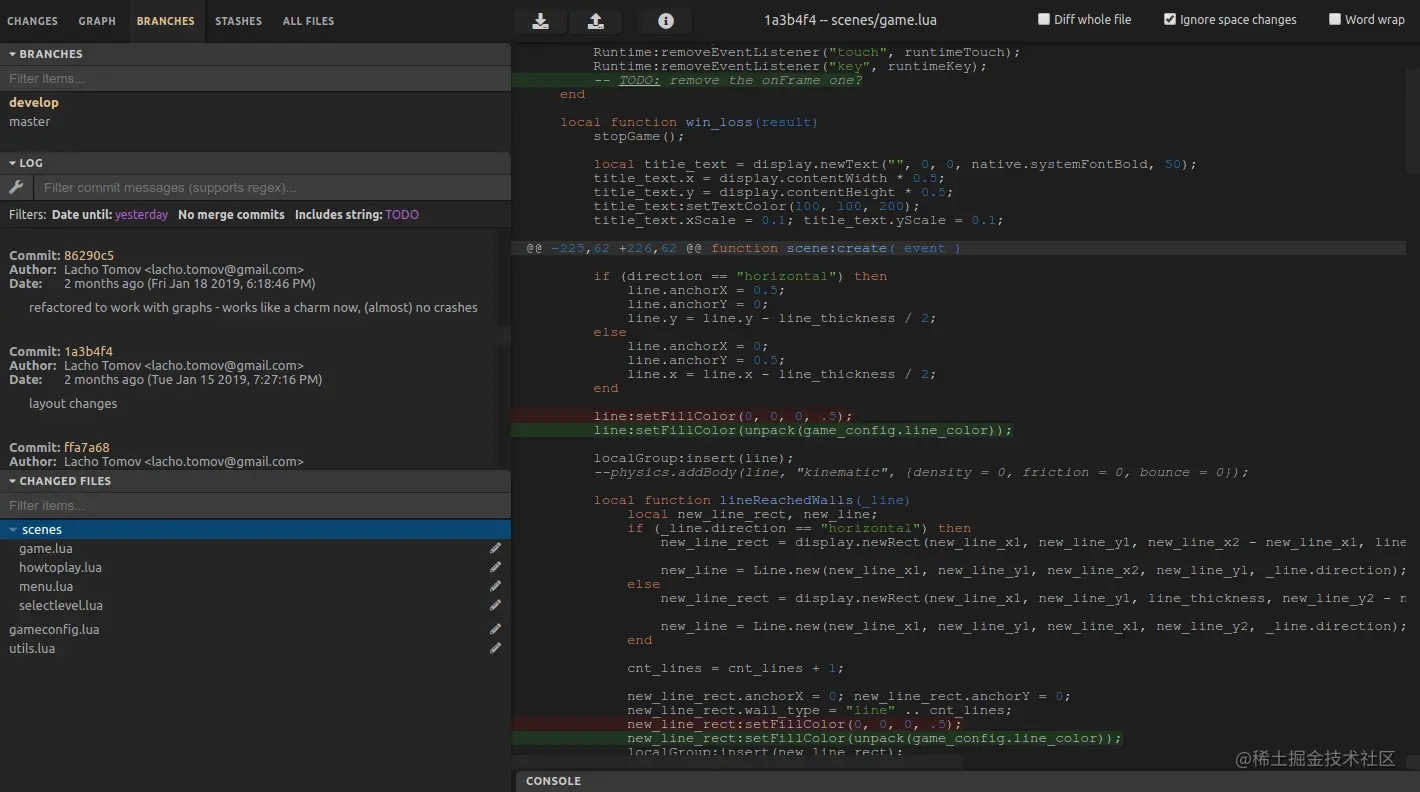Open the Stashes tab
The image size is (1420, 792).
tap(238, 21)
